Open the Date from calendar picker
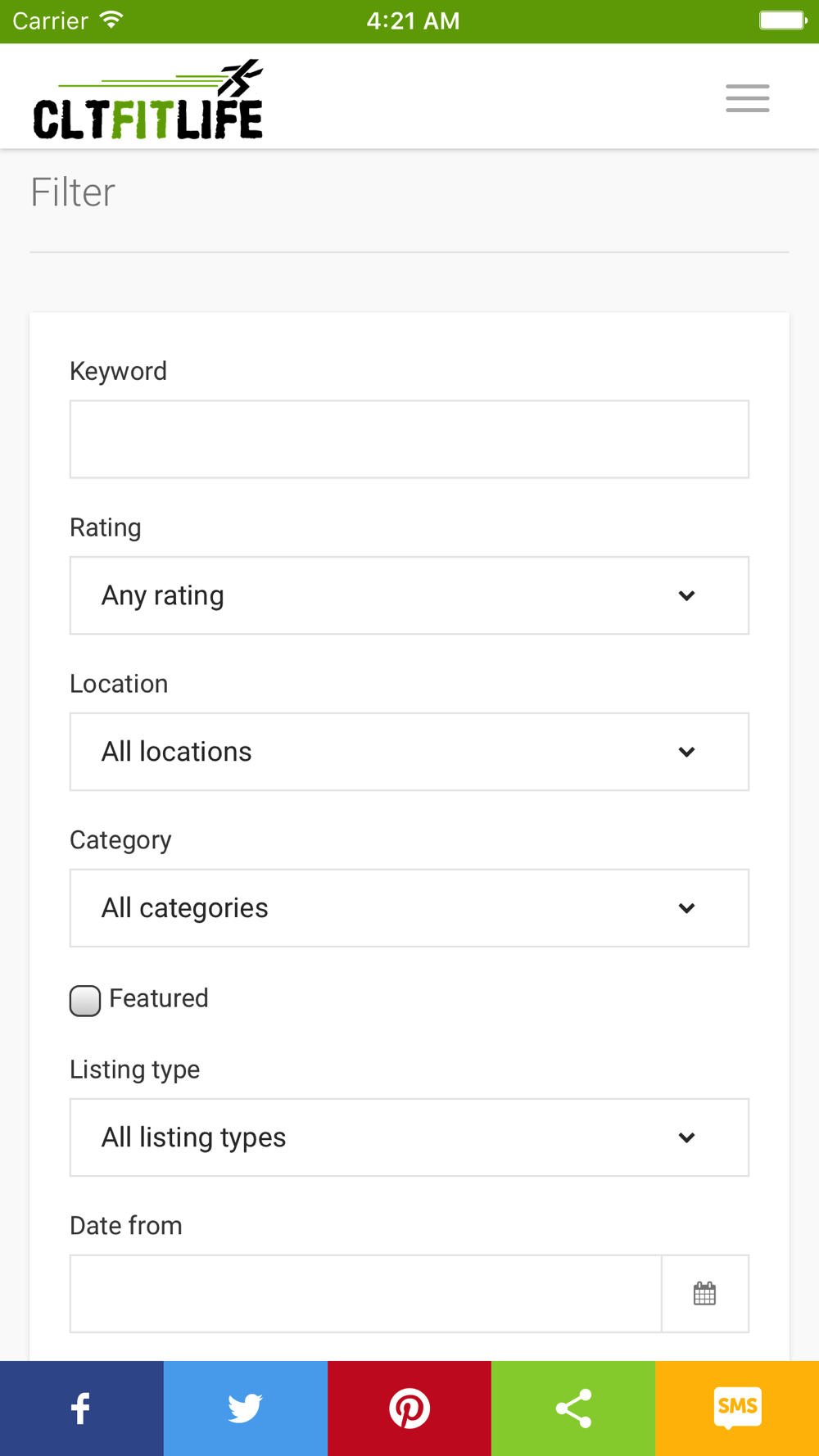Image resolution: width=819 pixels, height=1456 pixels. pos(704,1294)
